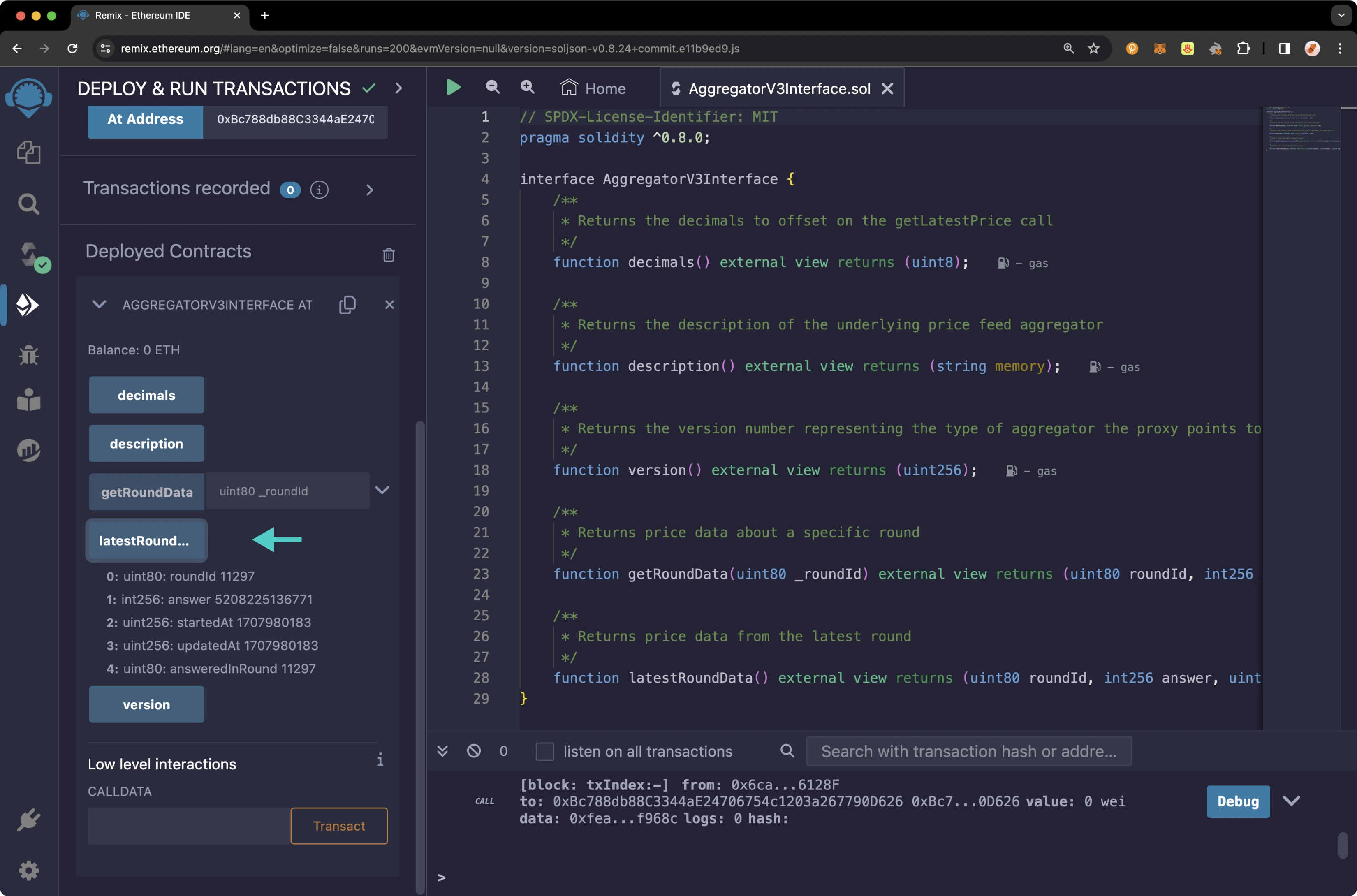Collapse the AGGREGATORV3INTERFACE contract chevron

100,305
